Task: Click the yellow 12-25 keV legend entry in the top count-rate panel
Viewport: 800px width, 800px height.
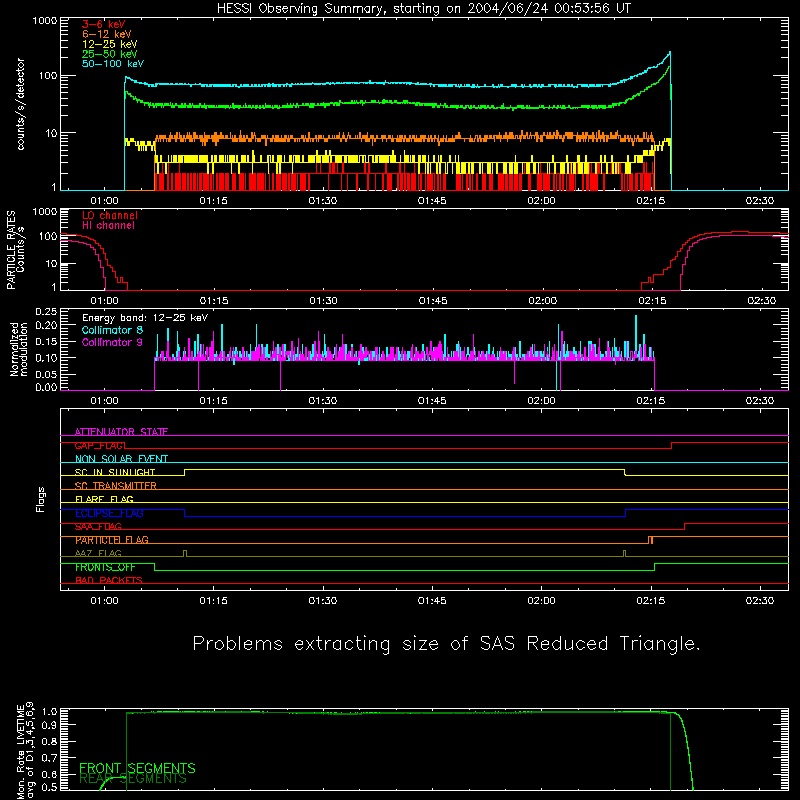Action: pyautogui.click(x=110, y=44)
